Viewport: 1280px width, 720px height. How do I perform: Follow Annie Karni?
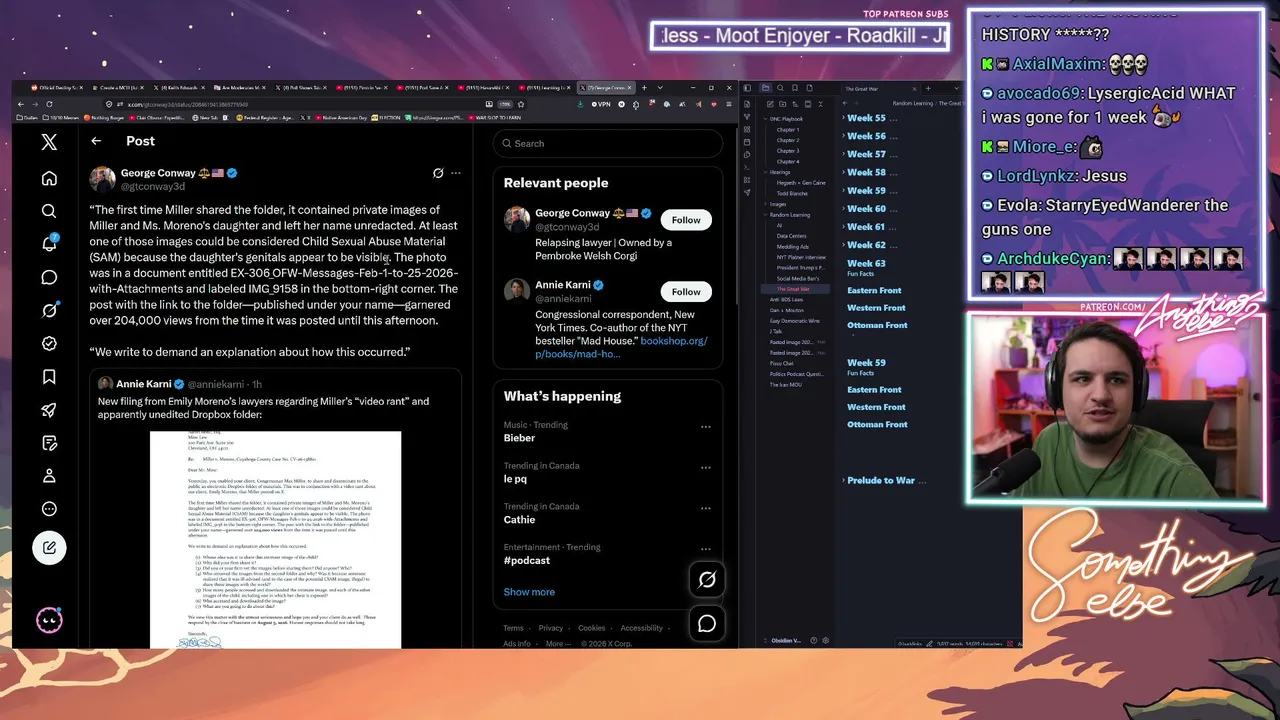click(686, 292)
